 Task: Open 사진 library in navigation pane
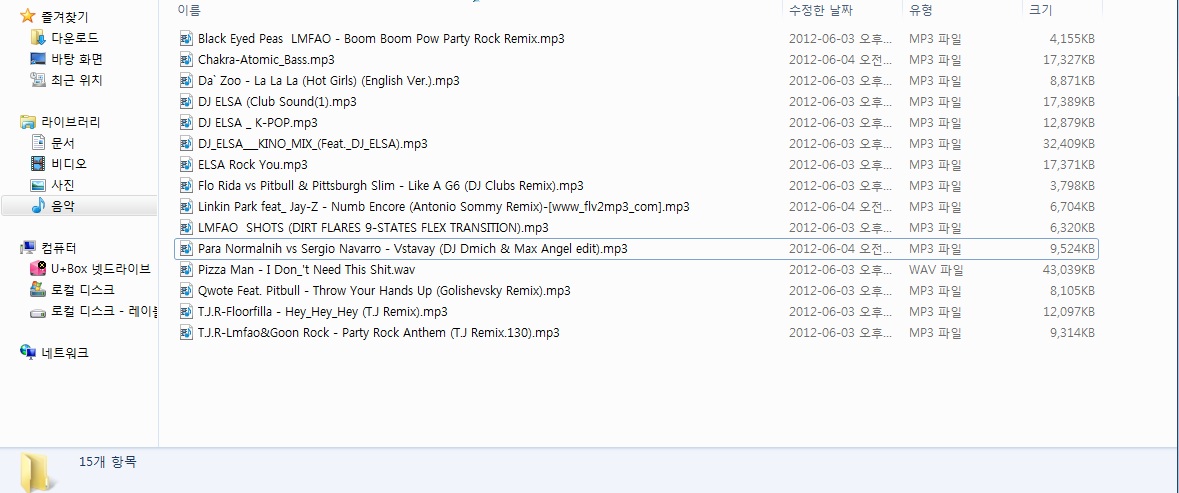(63, 185)
